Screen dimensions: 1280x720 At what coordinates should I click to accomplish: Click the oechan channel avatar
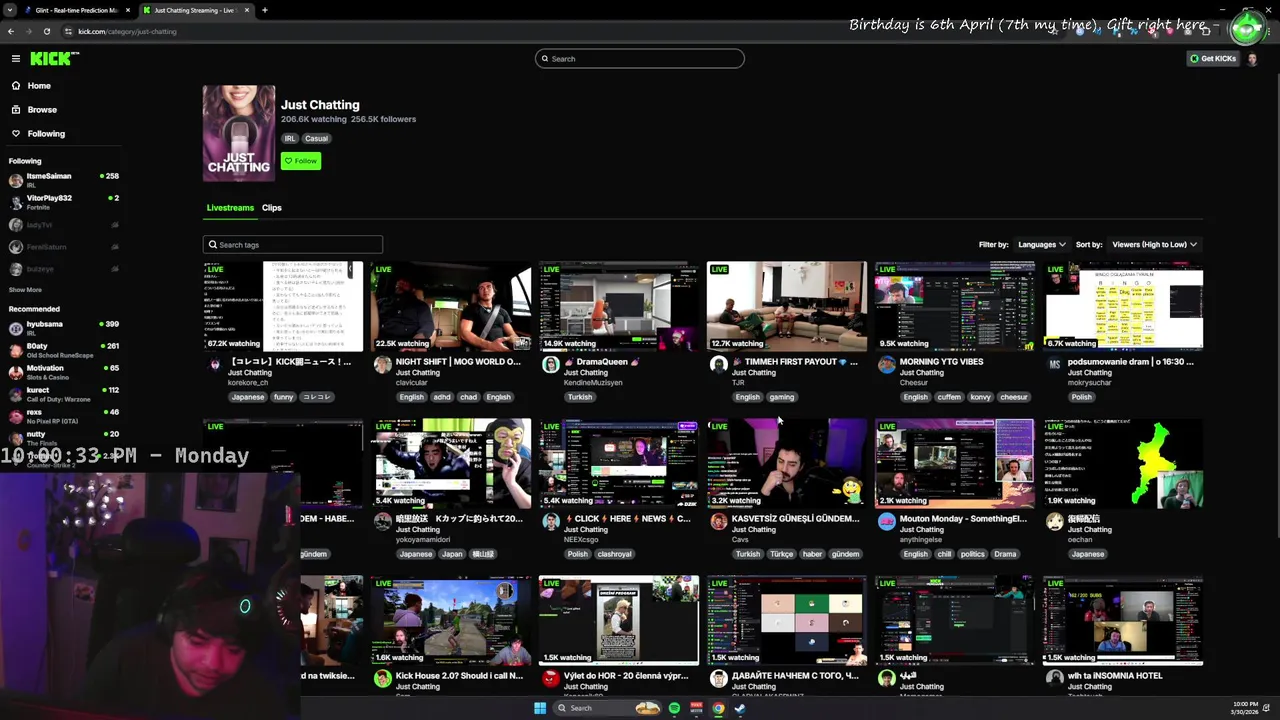[1054, 522]
